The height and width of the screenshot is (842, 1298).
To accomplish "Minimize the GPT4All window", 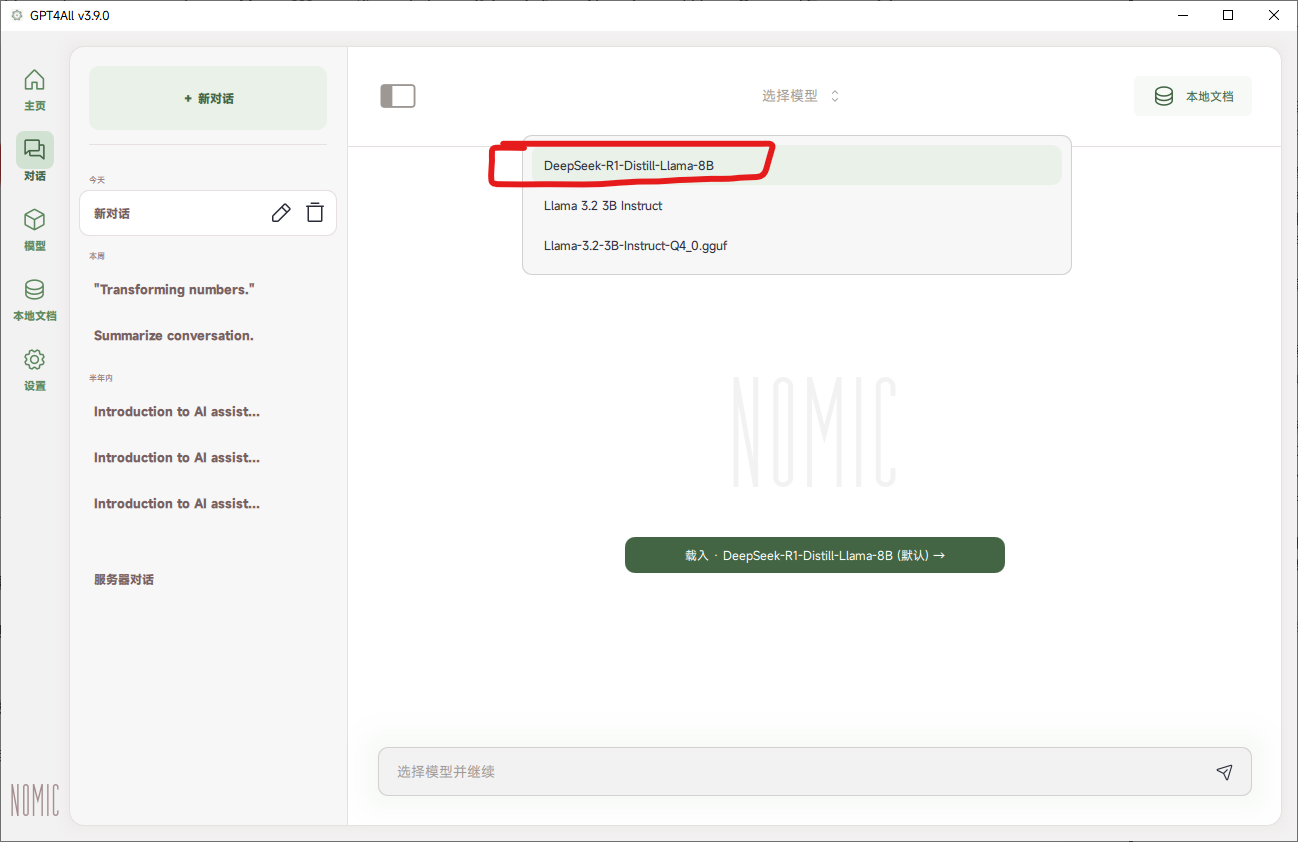I will coord(1183,15).
